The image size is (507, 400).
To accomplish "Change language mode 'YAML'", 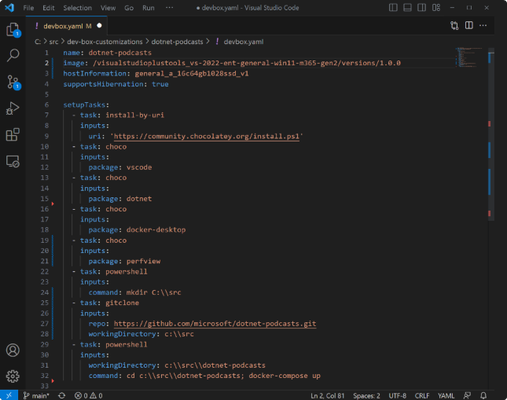I will [446, 395].
